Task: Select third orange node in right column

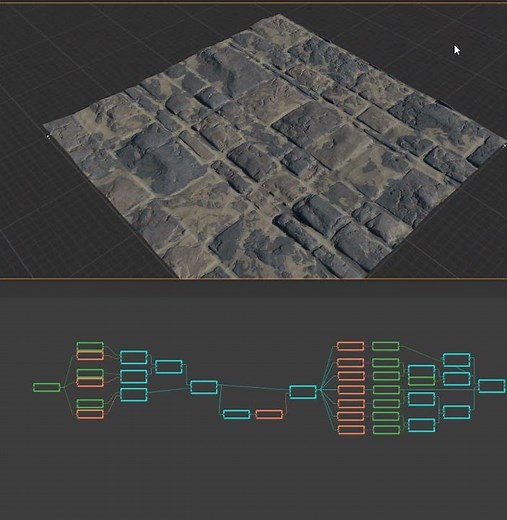Action: [x=351, y=376]
